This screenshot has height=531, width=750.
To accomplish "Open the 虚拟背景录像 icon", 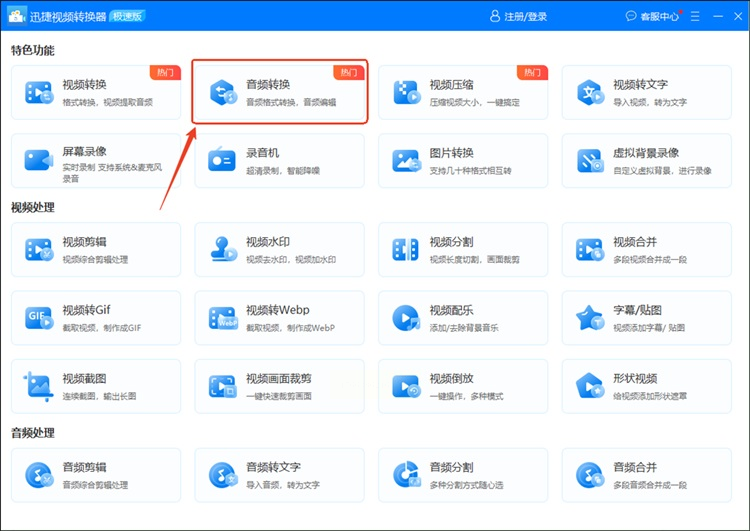I will click(590, 161).
